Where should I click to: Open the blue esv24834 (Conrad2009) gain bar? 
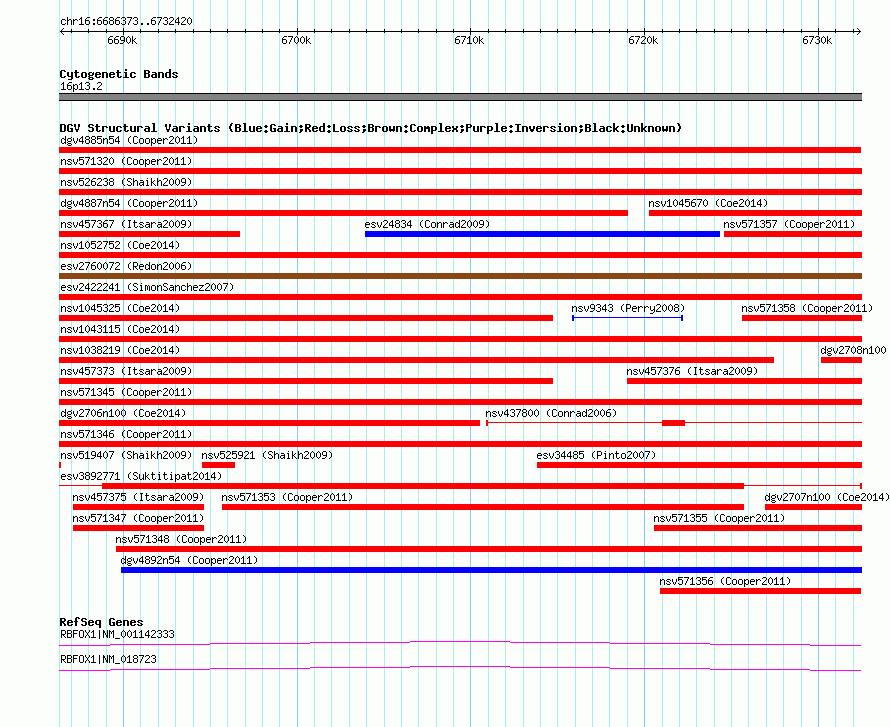click(x=542, y=234)
